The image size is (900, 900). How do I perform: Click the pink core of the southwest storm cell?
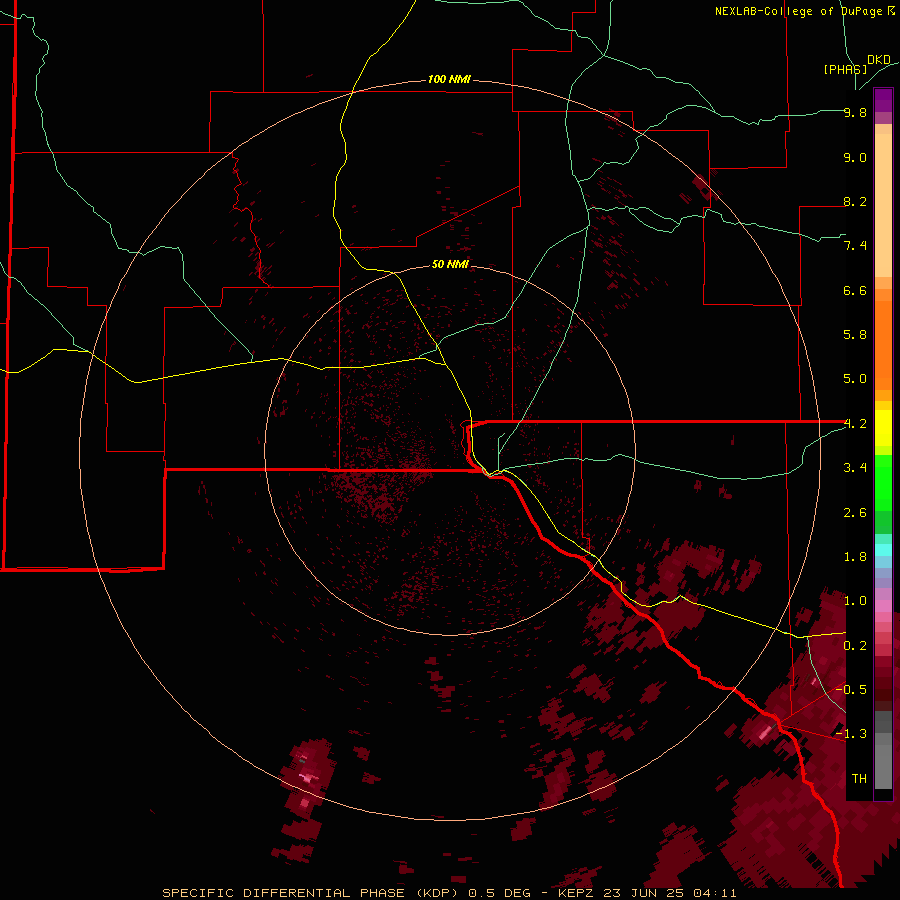point(308,778)
